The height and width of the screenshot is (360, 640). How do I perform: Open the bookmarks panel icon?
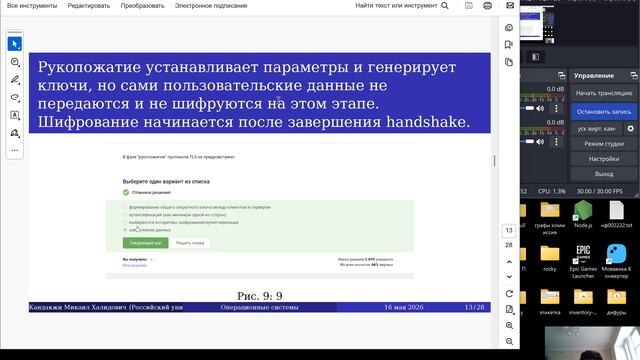point(509,44)
